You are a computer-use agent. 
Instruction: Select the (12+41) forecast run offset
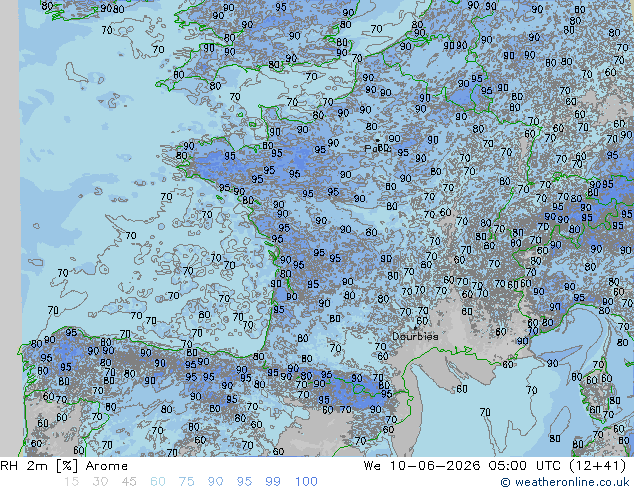598,466
